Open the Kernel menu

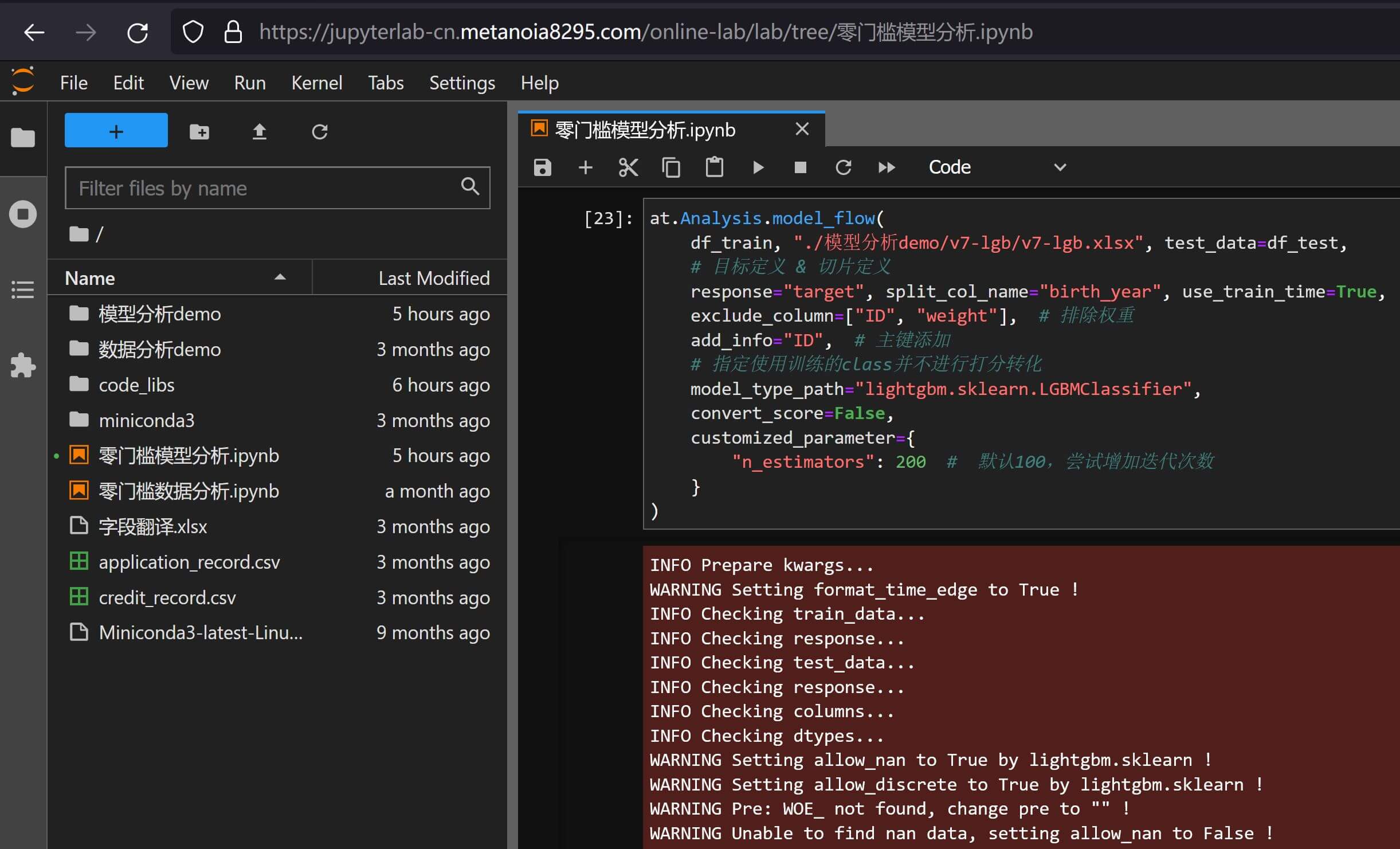tap(316, 83)
